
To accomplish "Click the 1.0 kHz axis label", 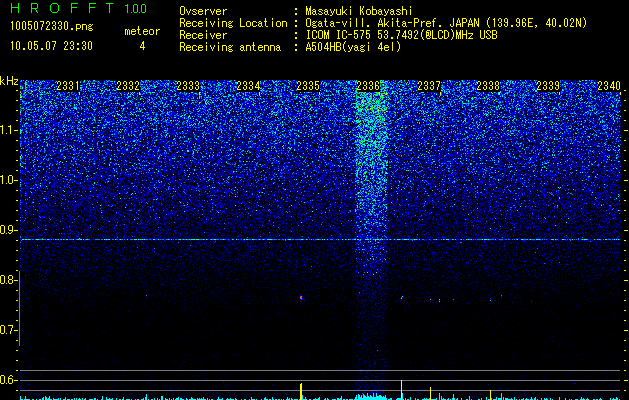I will click(x=9, y=180).
